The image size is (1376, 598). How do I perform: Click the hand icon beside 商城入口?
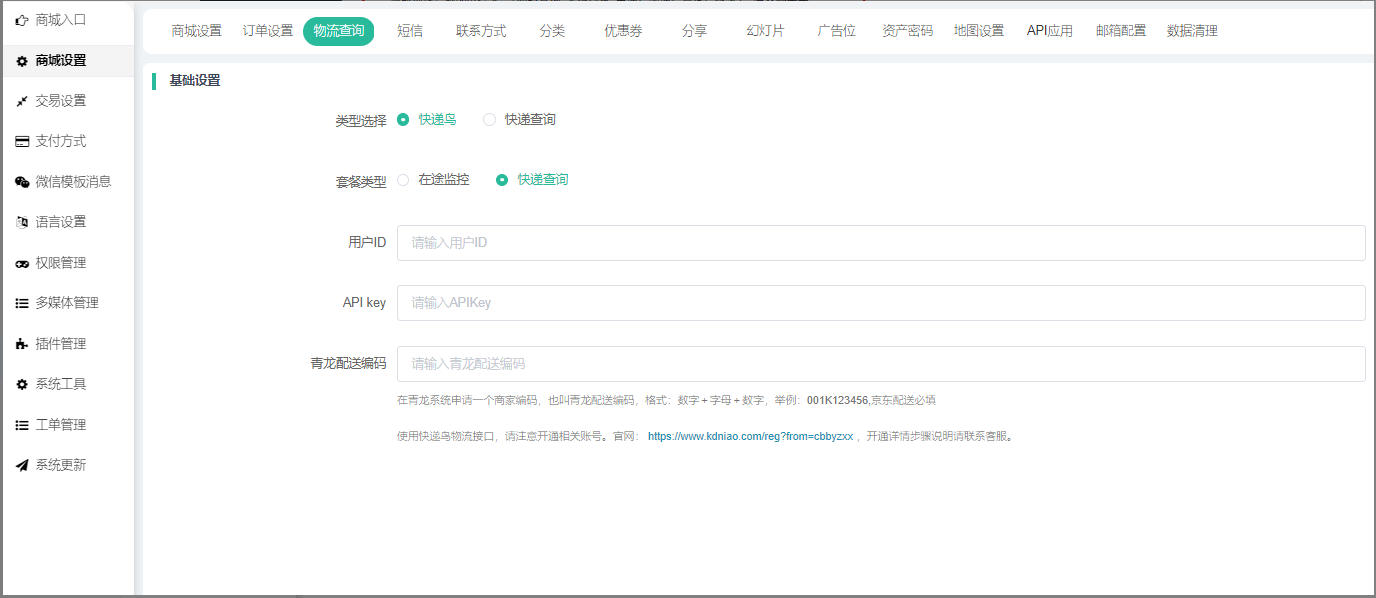[22, 20]
